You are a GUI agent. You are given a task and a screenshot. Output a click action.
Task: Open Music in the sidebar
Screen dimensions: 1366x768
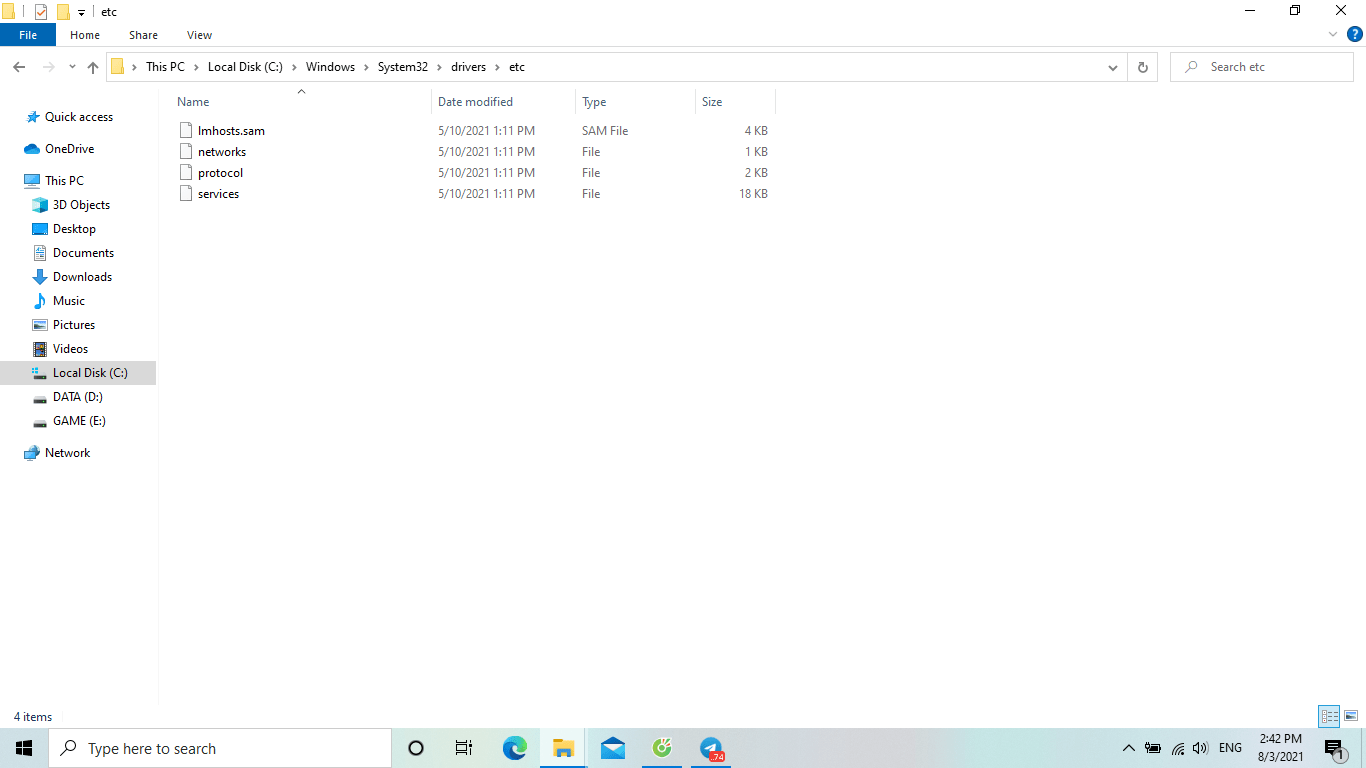[x=69, y=301]
